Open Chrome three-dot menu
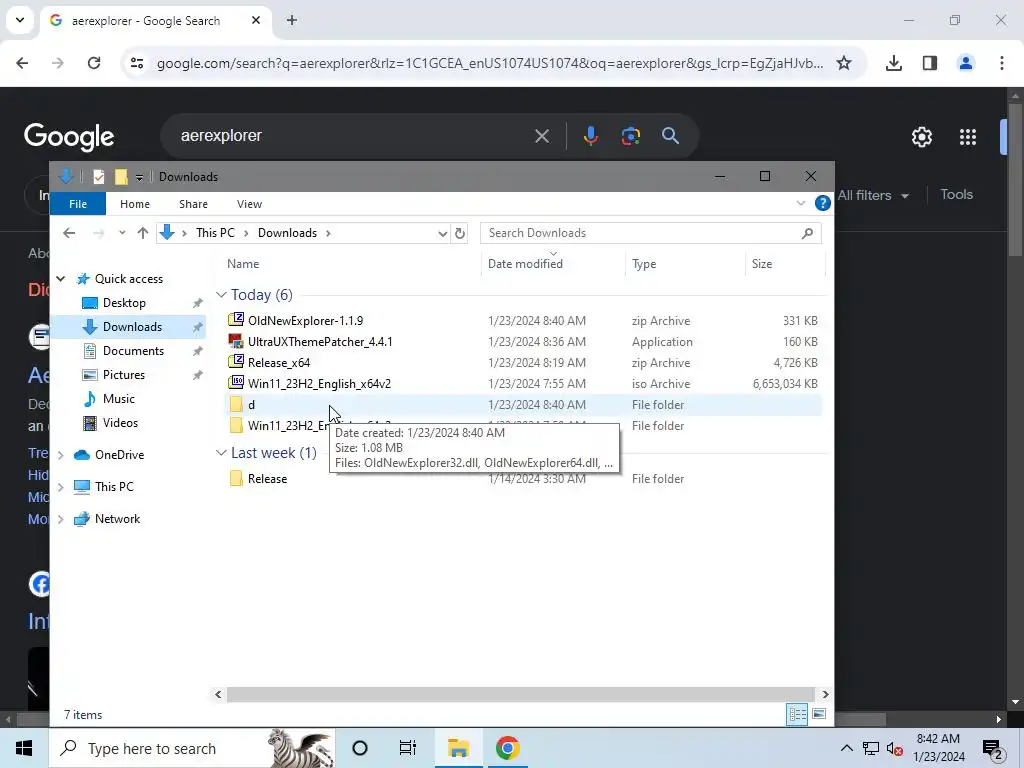The width and height of the screenshot is (1024, 768). point(1002,63)
